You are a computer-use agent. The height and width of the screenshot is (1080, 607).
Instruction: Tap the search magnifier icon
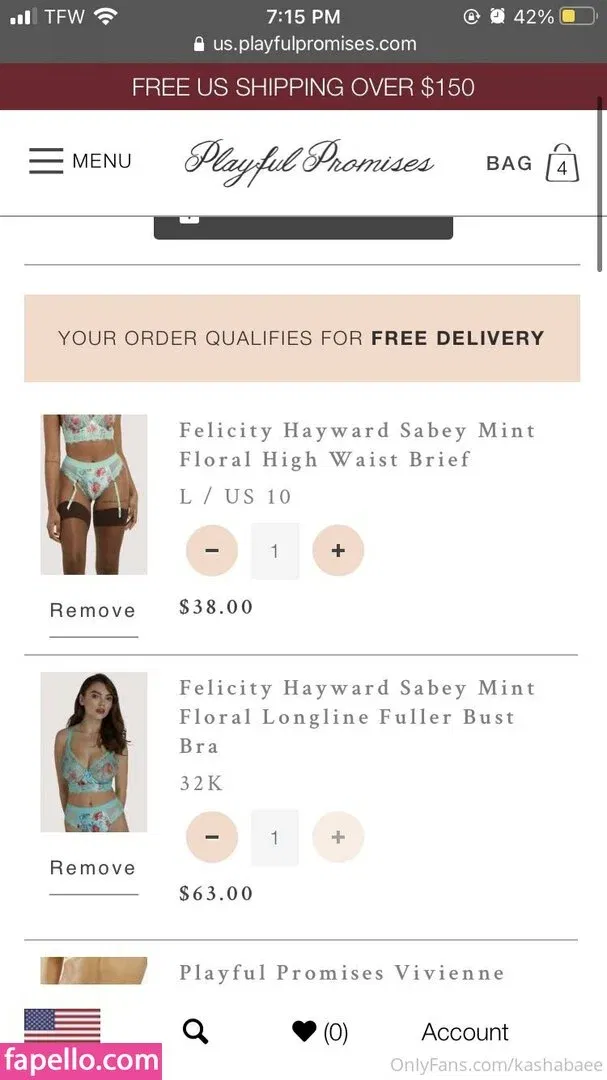[x=196, y=1032]
